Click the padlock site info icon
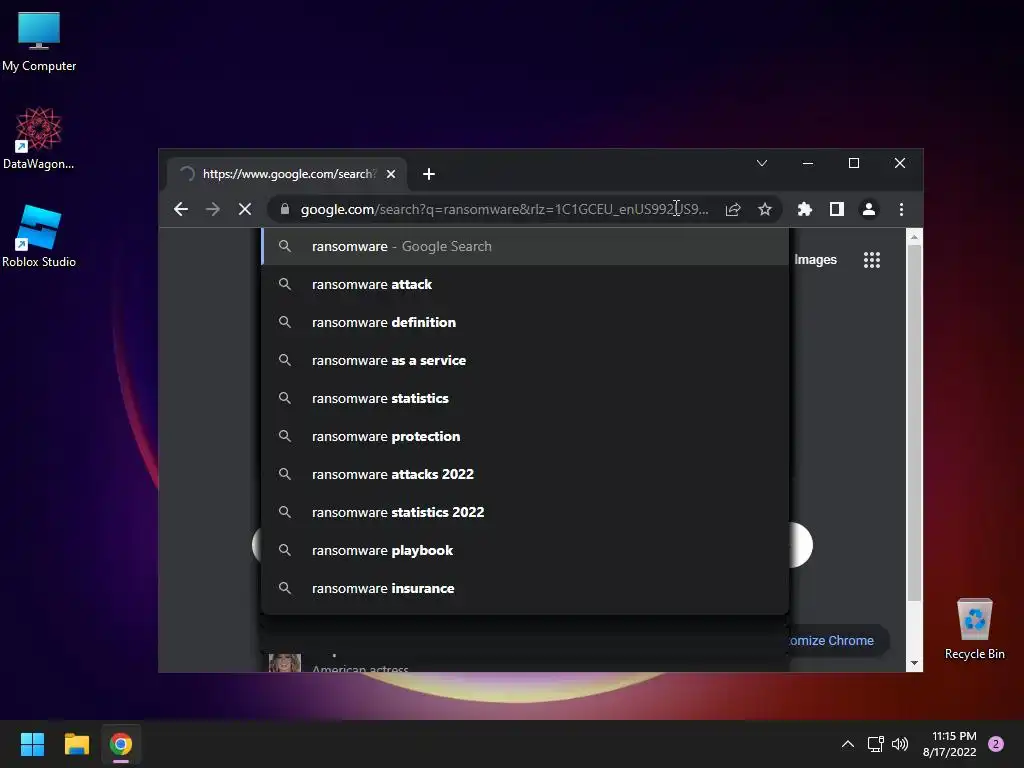The width and height of the screenshot is (1024, 768). (x=285, y=209)
